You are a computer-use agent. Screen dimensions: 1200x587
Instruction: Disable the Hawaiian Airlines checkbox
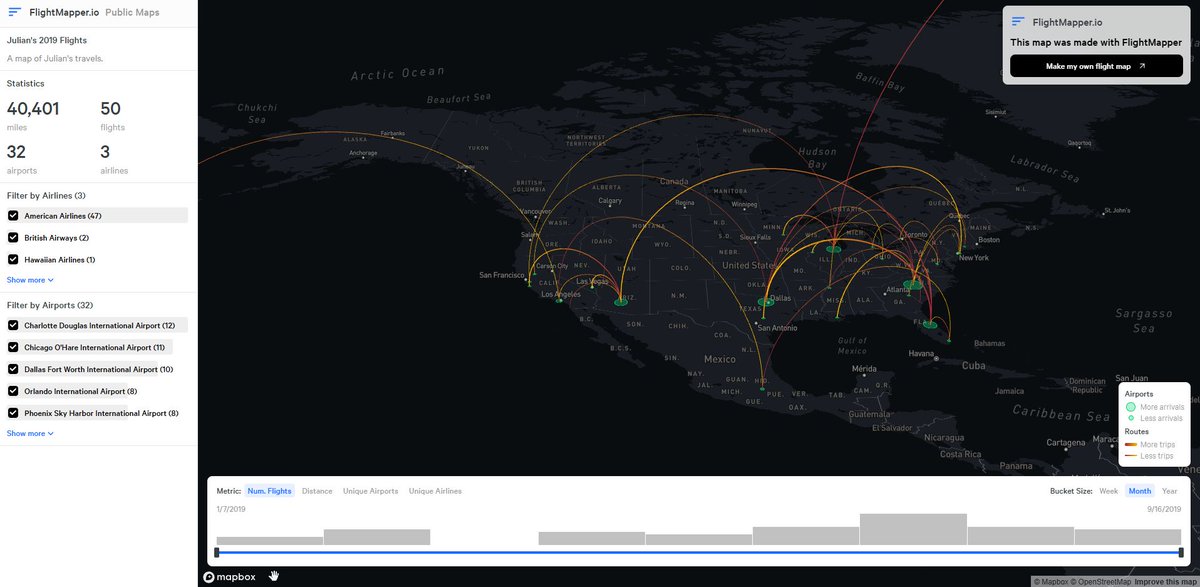(13, 259)
